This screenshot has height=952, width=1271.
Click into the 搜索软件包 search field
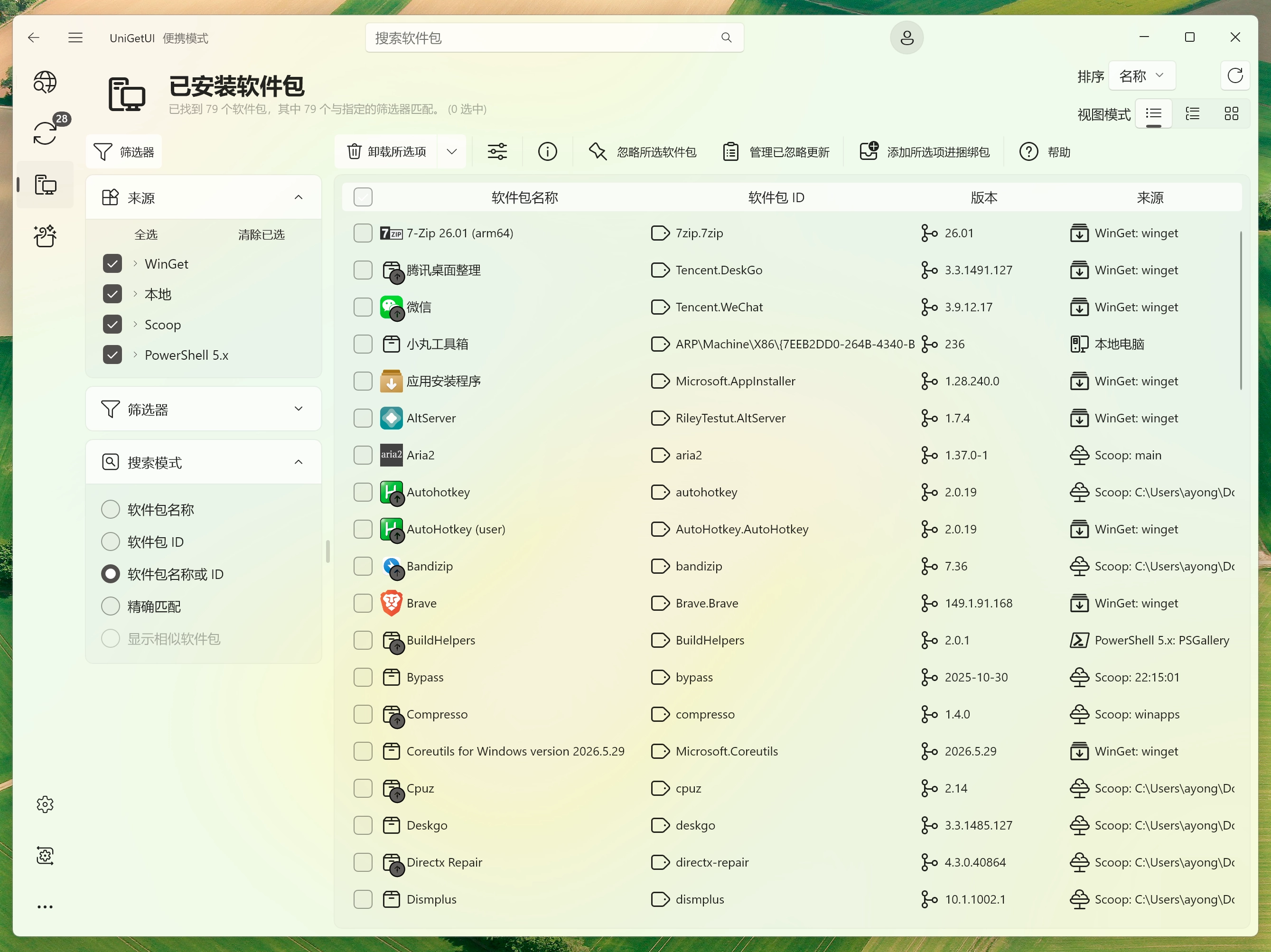coord(554,38)
